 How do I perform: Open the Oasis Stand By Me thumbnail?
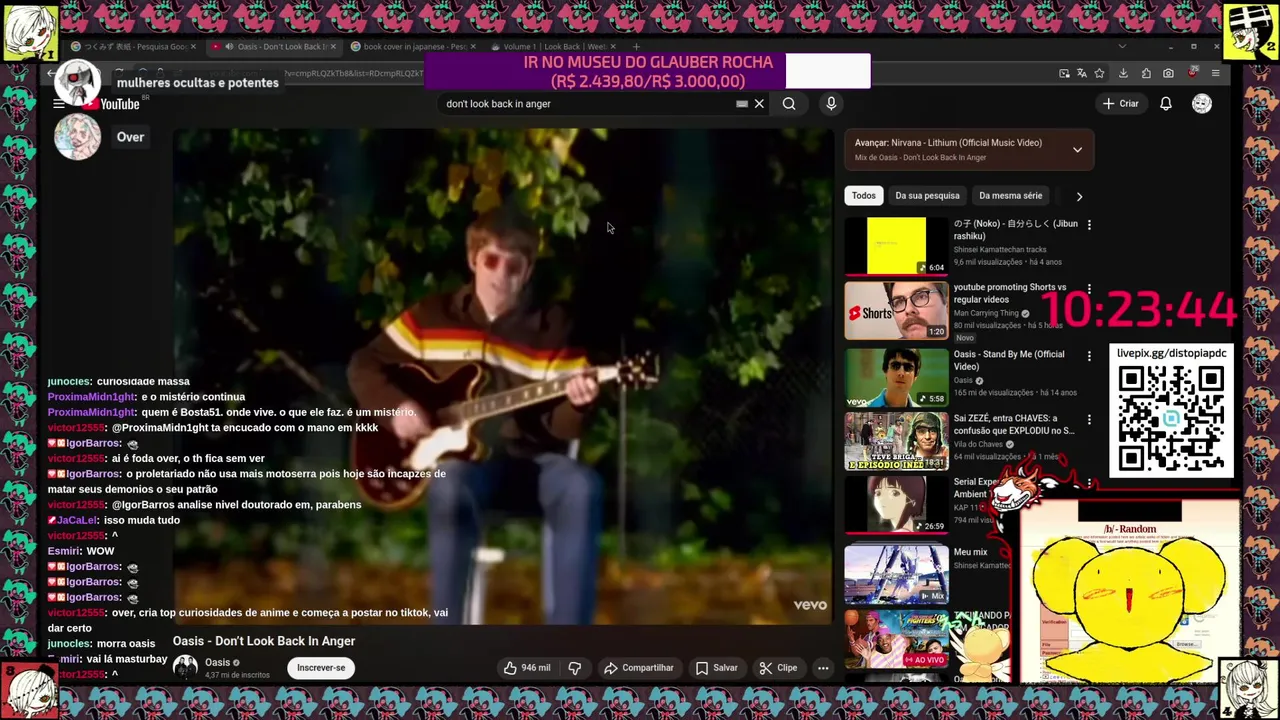click(x=896, y=377)
